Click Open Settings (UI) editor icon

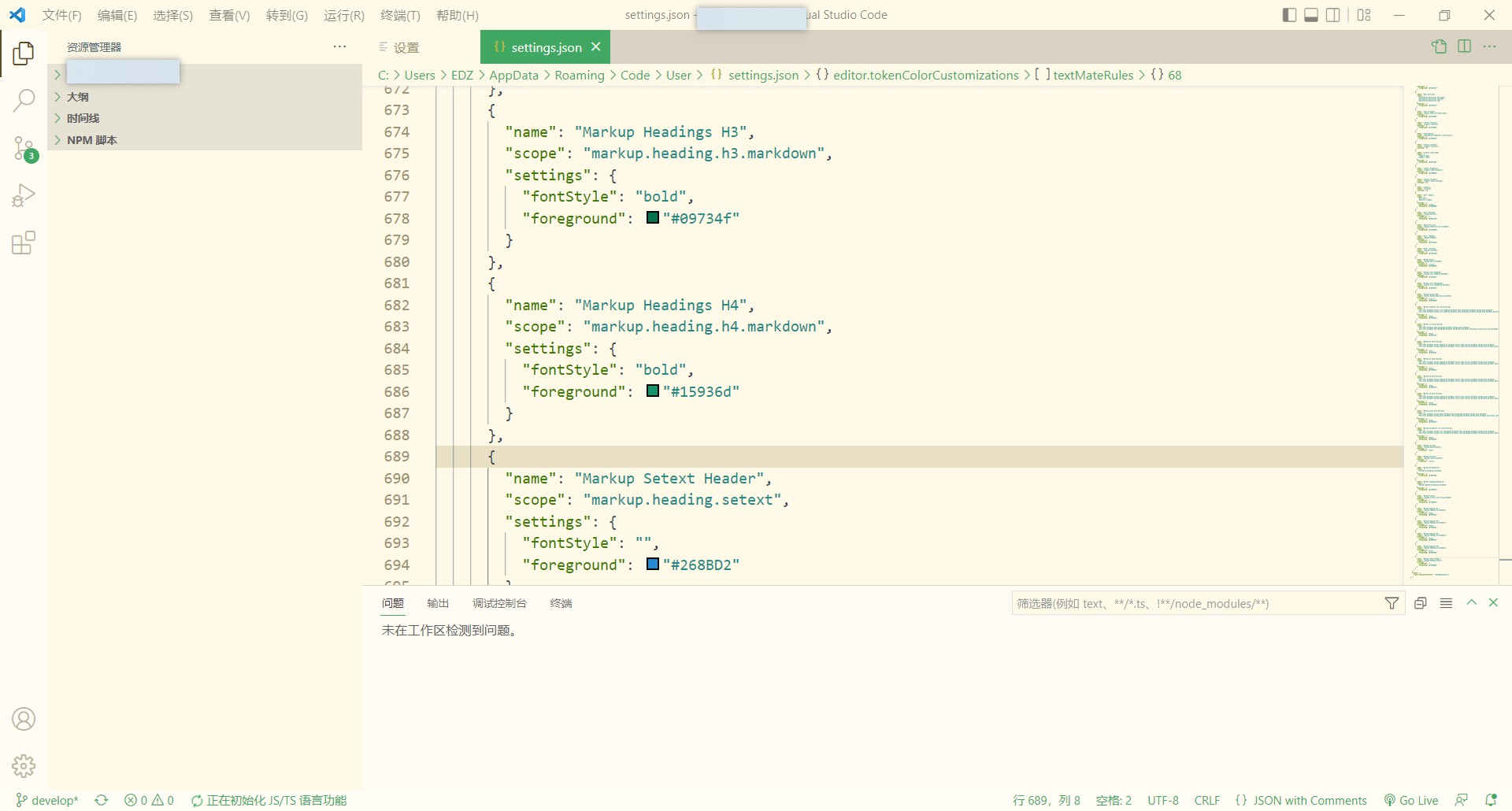pos(1440,46)
